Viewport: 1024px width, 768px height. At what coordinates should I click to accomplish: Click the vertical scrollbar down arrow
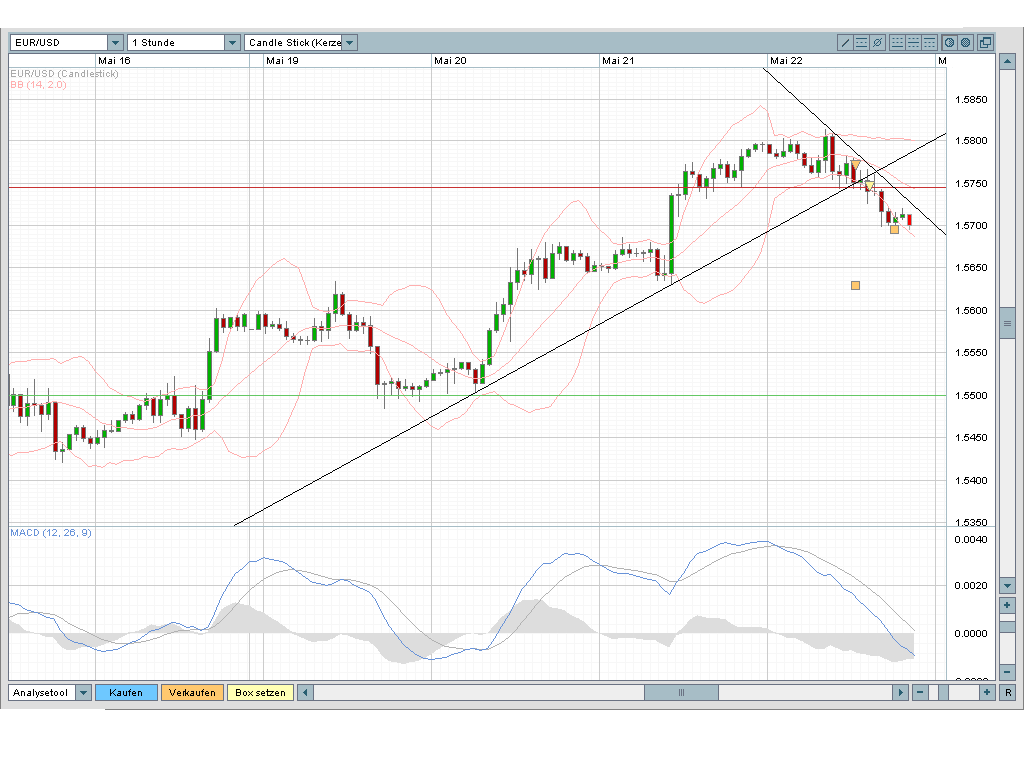point(1007,586)
